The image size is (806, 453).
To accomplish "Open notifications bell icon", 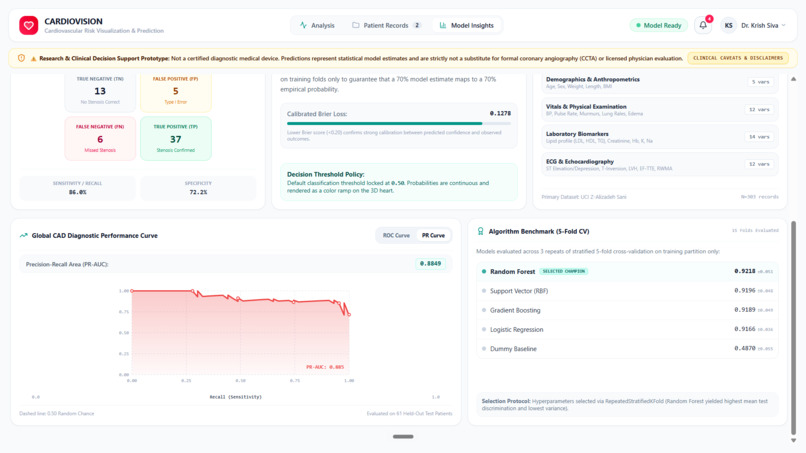I will point(703,25).
